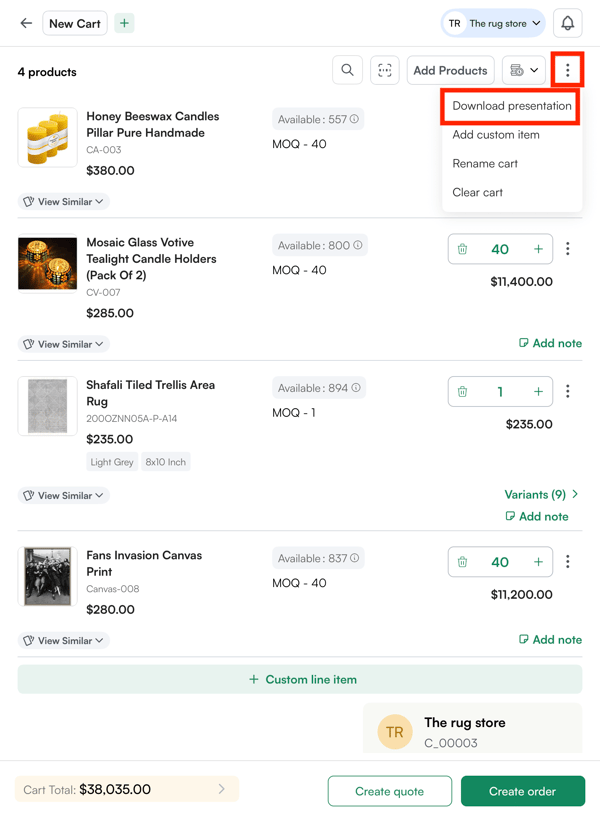Expand Variants (9) for Shafali Rug
The image size is (600, 821).
pos(541,494)
